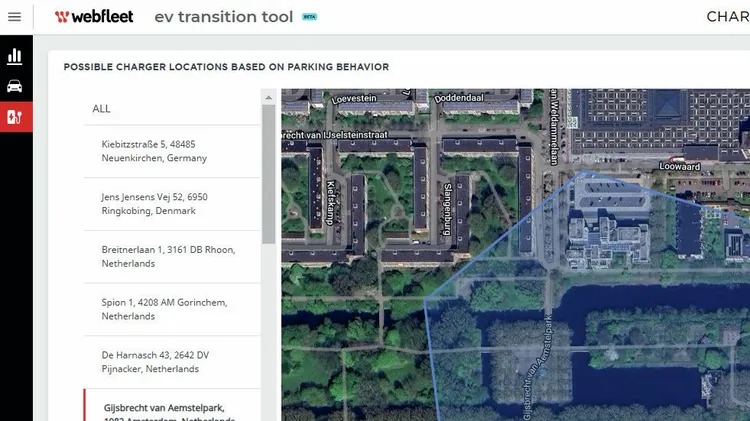This screenshot has width=750, height=421.
Task: Click the Kiefskamp street label on map
Action: pos(330,203)
